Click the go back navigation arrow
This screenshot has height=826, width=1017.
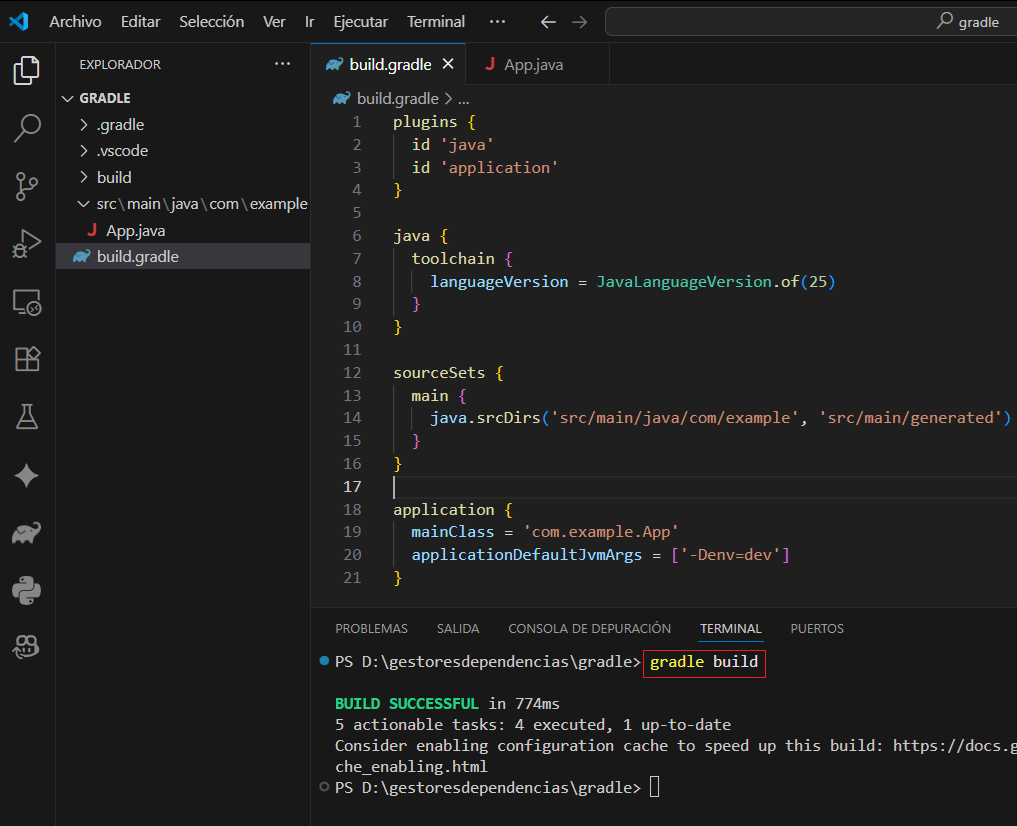548,22
